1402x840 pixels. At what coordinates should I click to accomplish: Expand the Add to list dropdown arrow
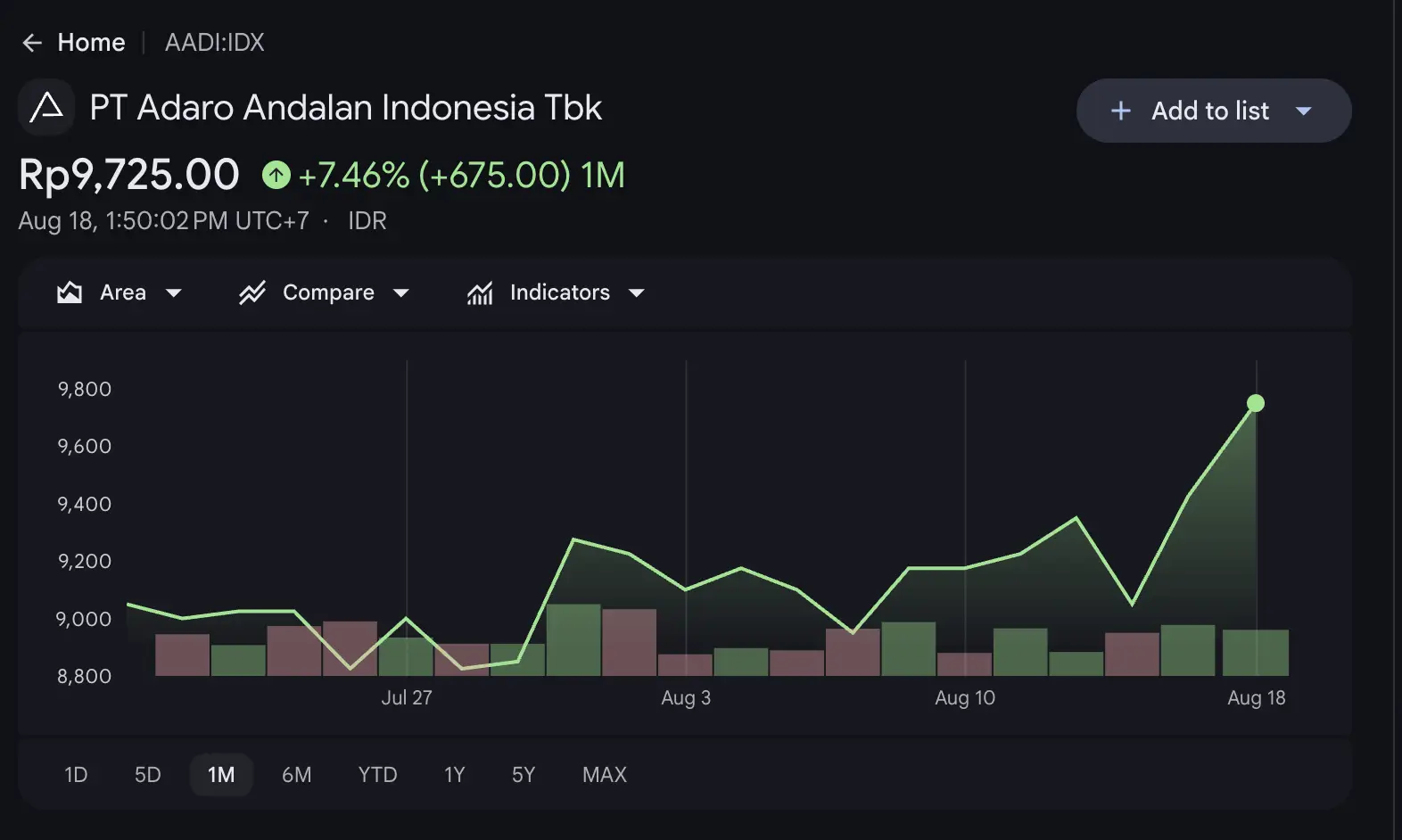coord(1304,111)
